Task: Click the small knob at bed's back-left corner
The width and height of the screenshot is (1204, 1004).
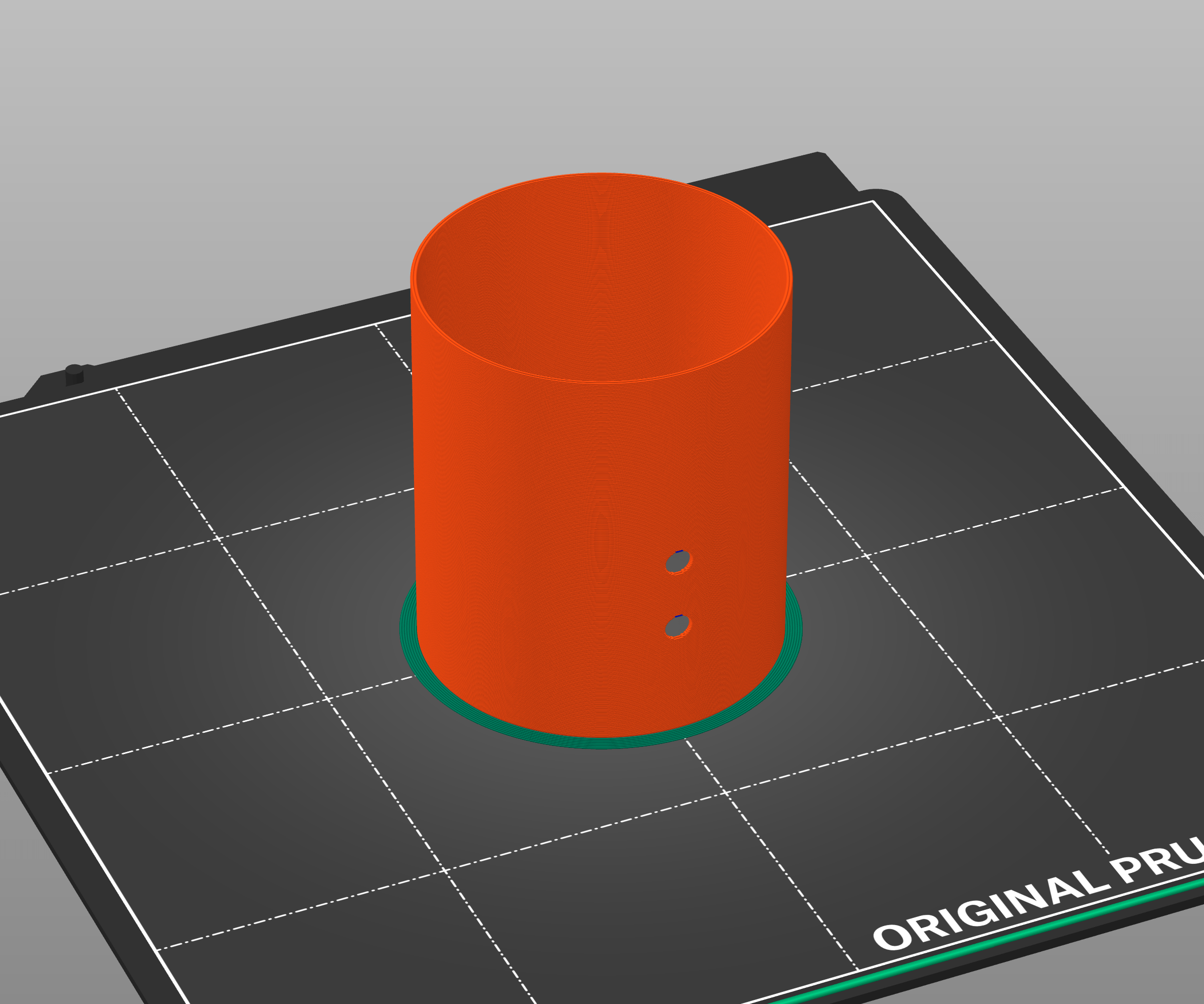Action: coord(74,374)
